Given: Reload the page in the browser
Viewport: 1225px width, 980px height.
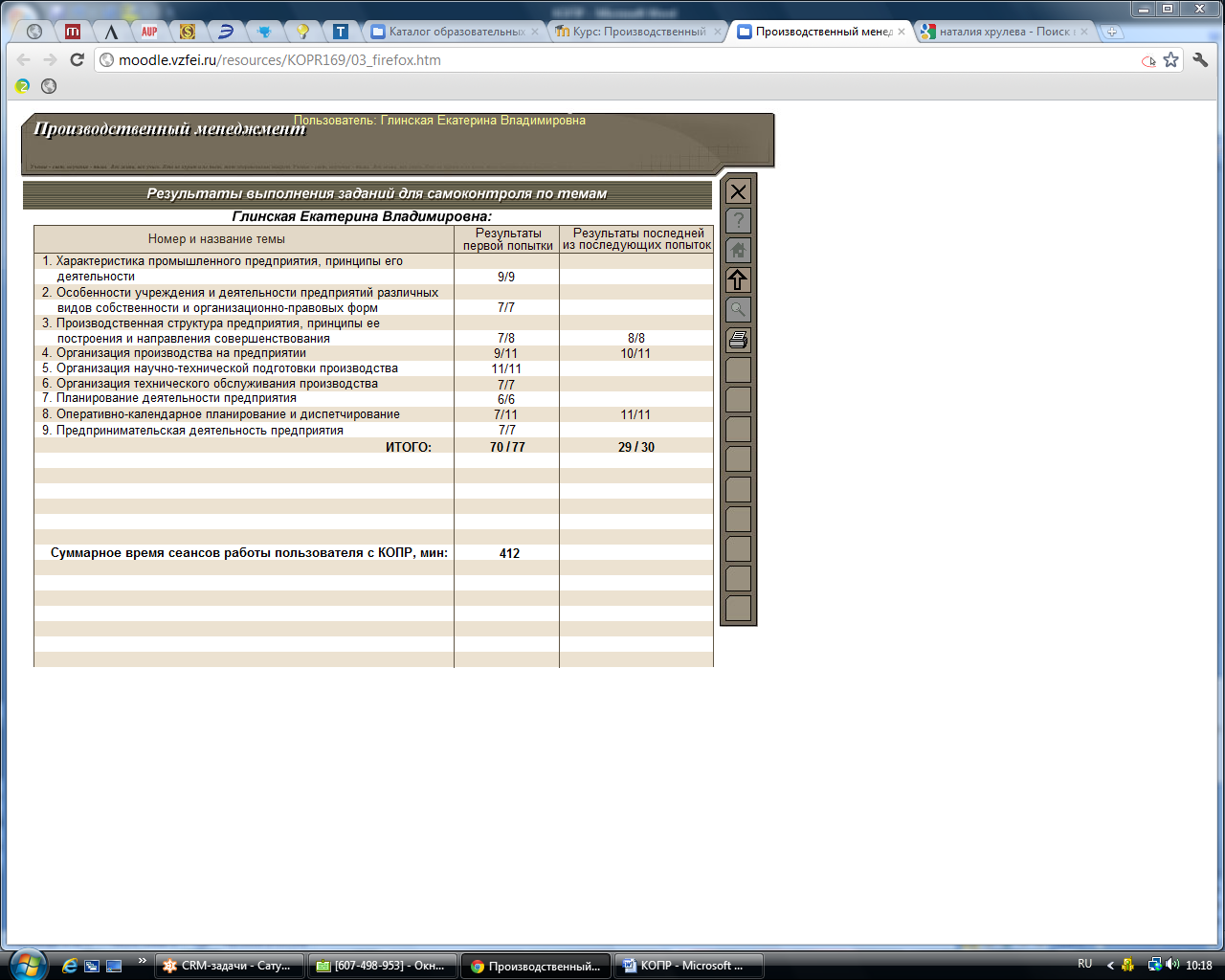Looking at the screenshot, I should point(78,60).
